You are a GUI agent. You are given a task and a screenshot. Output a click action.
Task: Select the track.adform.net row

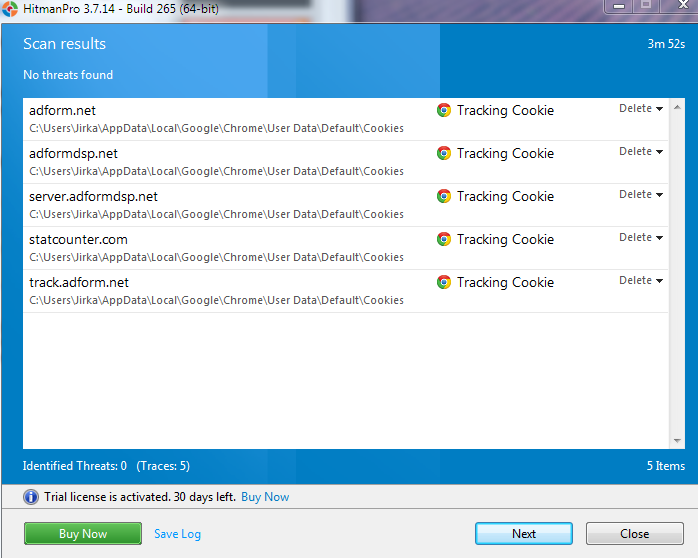(345, 291)
